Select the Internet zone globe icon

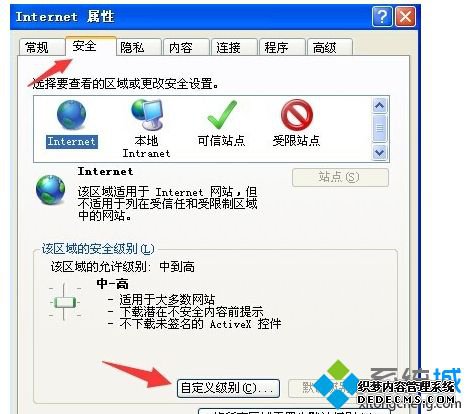coord(71,115)
